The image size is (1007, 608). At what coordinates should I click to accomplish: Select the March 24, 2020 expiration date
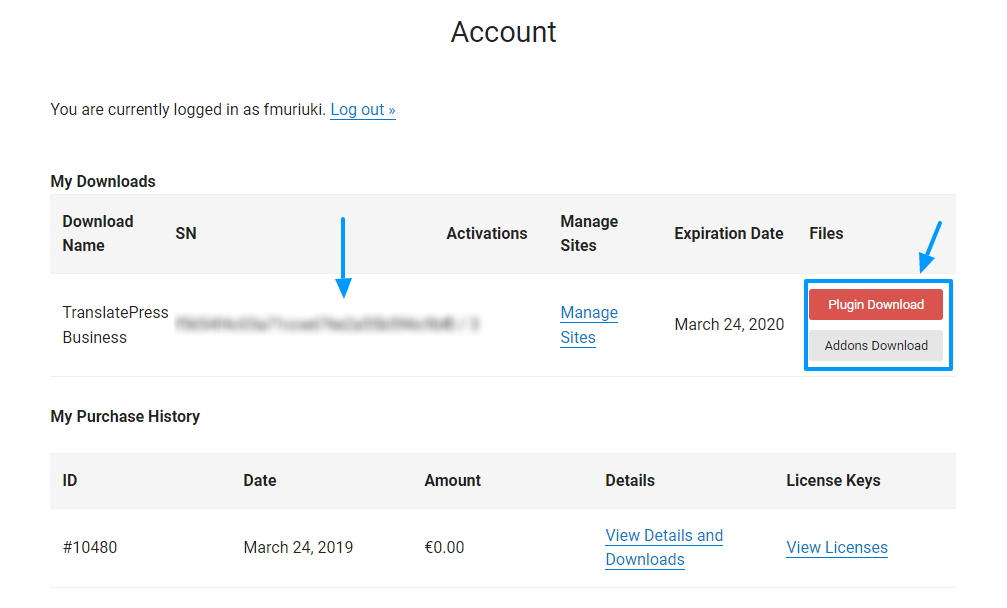tap(729, 325)
